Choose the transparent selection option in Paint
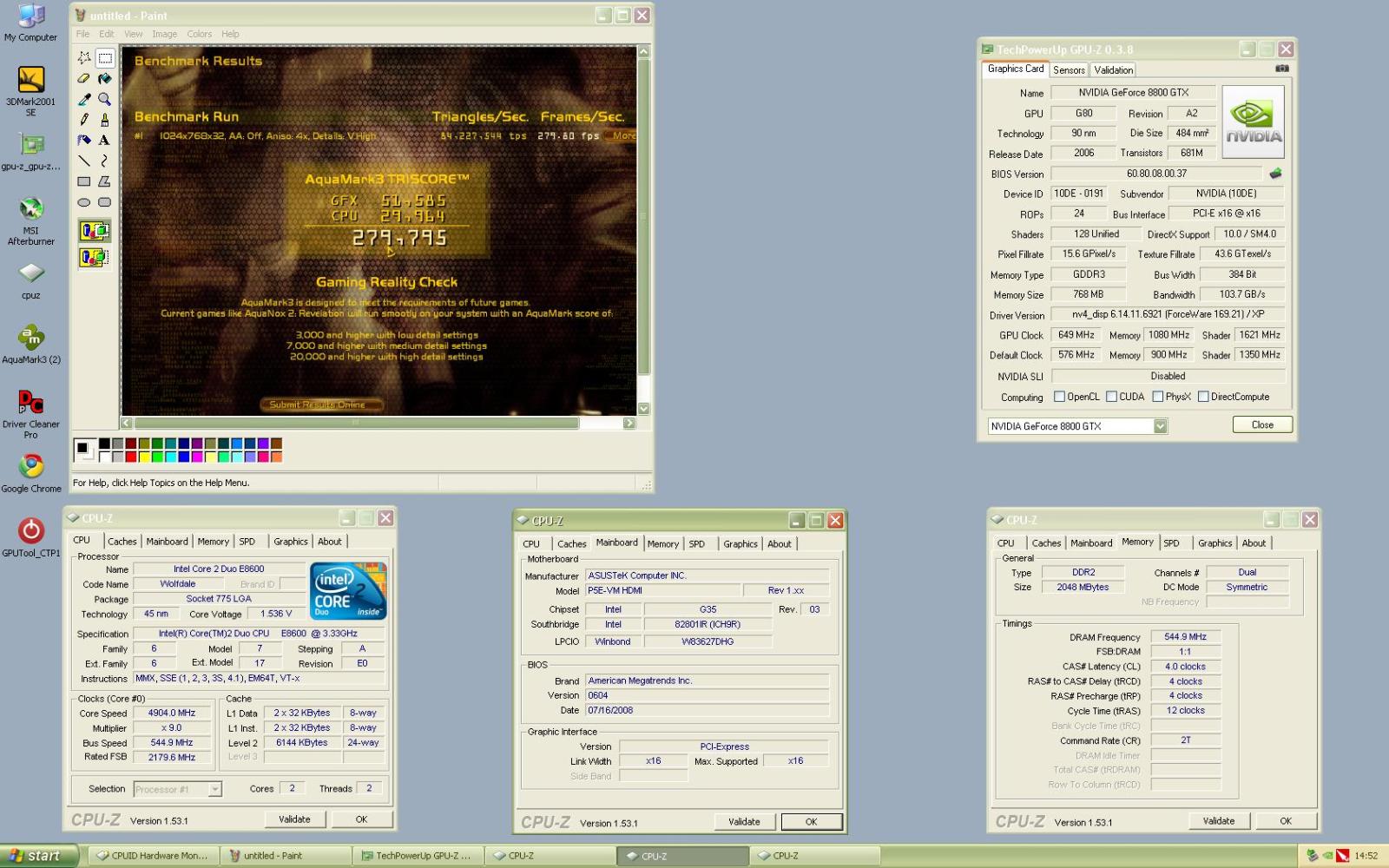This screenshot has height=868, width=1389. pyautogui.click(x=94, y=258)
